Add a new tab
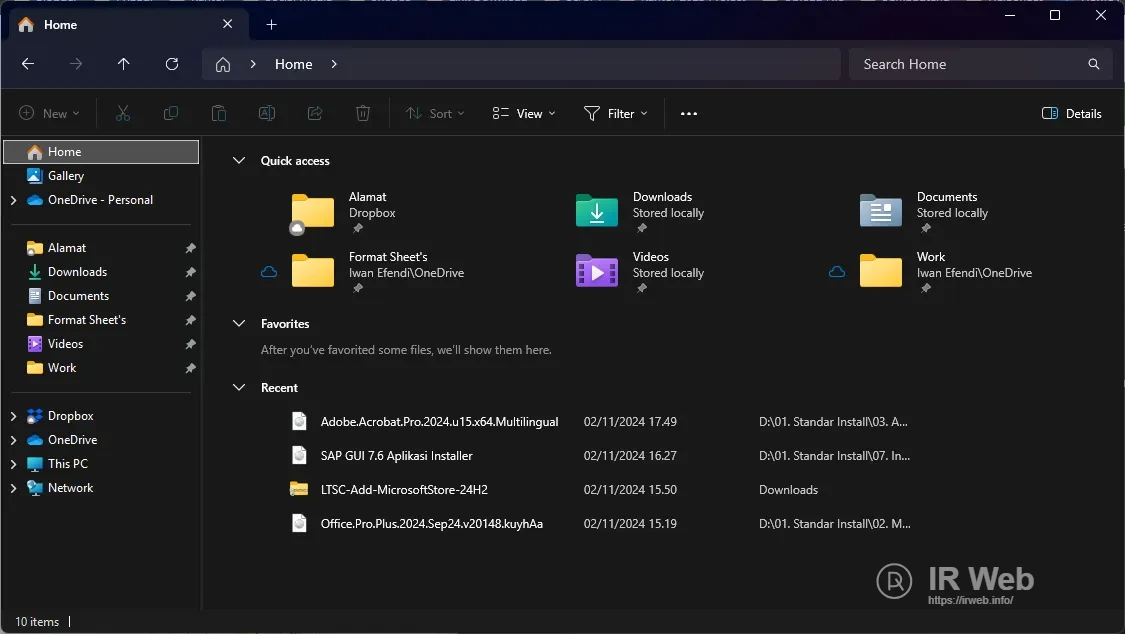The image size is (1125, 634). coord(271,24)
